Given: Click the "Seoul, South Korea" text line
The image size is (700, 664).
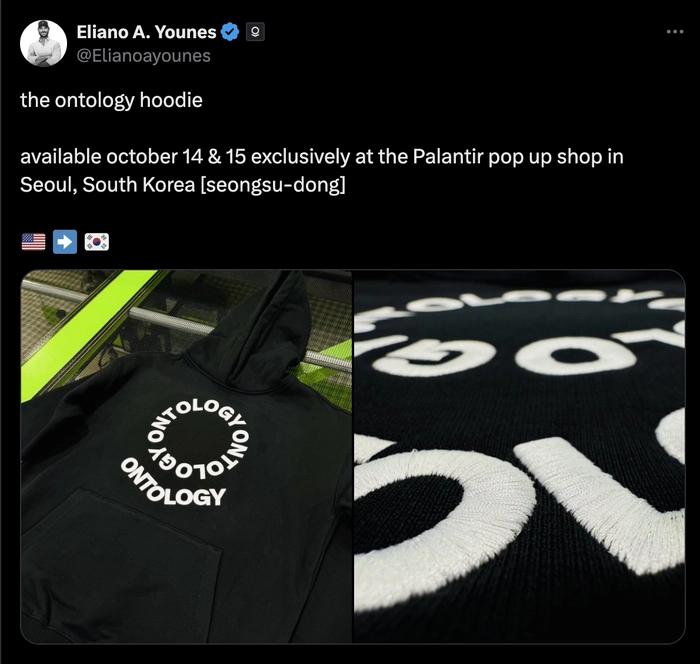Looking at the screenshot, I should [x=108, y=185].
